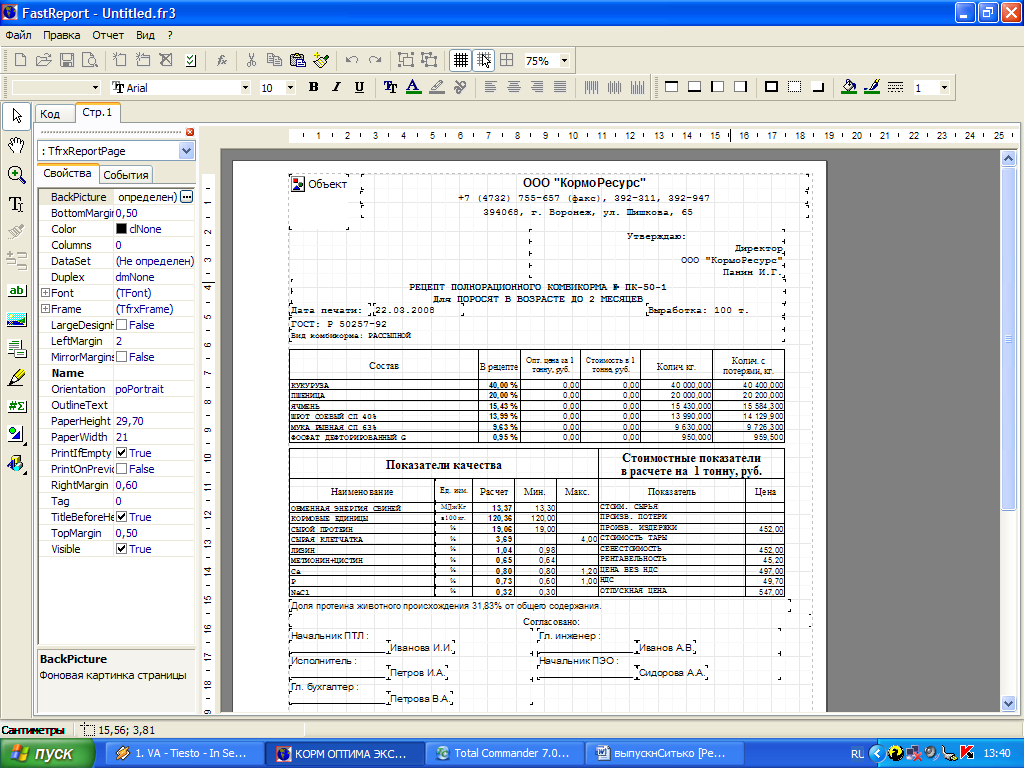This screenshot has width=1024, height=768.
Task: Enable the LargeDesignHeight checkbox
Action: pos(121,325)
